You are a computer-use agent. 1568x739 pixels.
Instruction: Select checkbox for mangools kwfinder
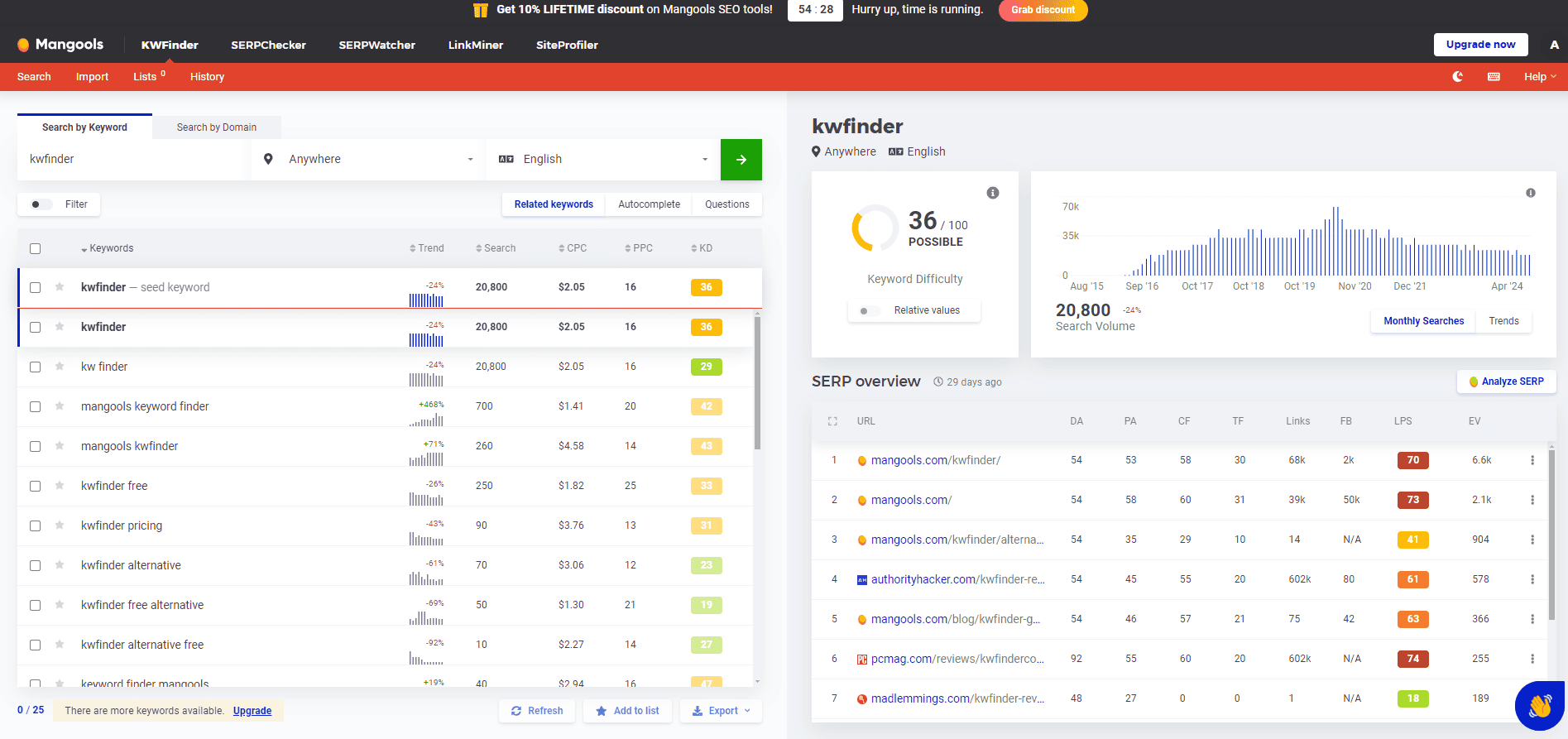[35, 446]
